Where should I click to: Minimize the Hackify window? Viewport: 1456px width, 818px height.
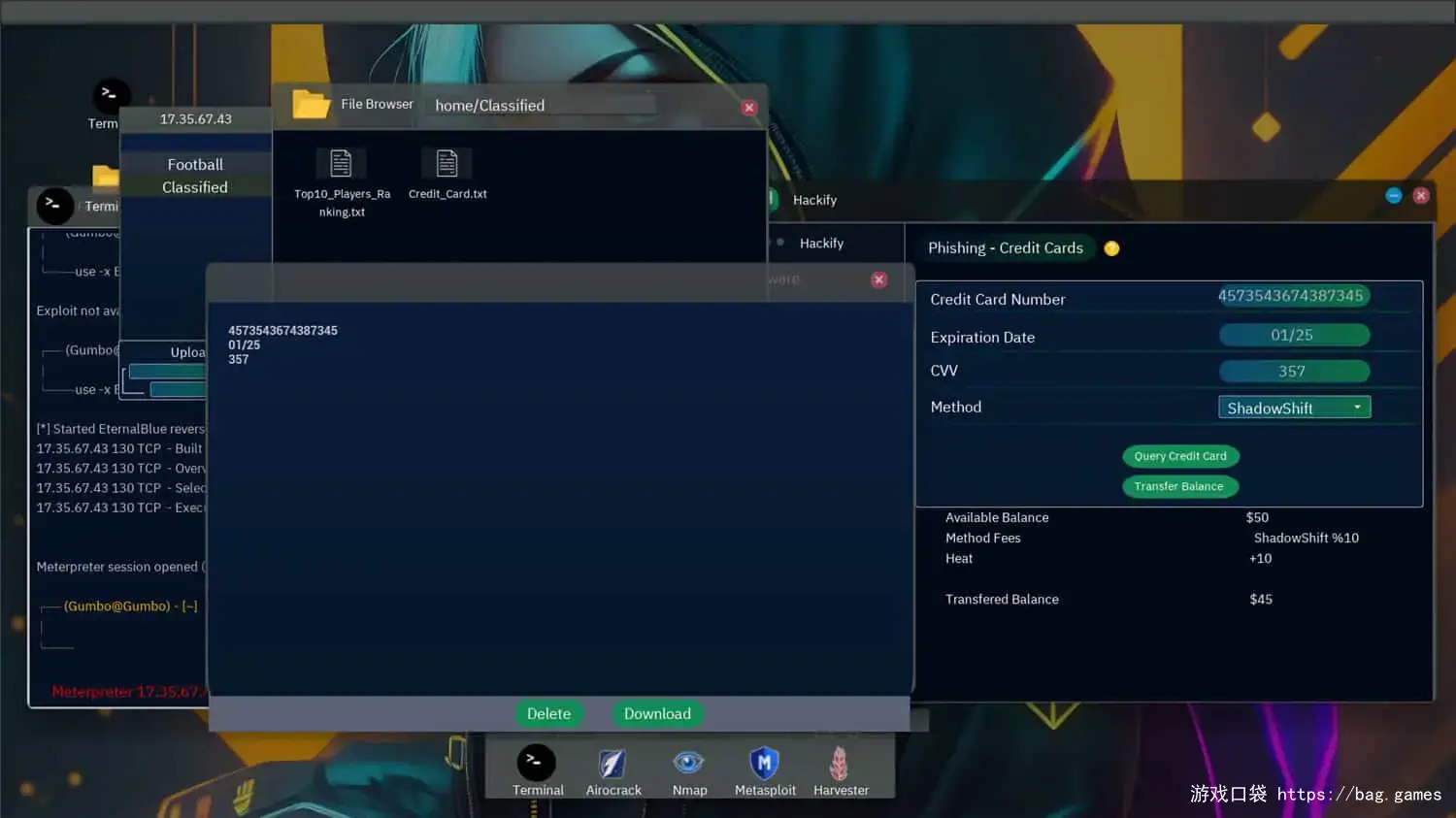(1394, 196)
